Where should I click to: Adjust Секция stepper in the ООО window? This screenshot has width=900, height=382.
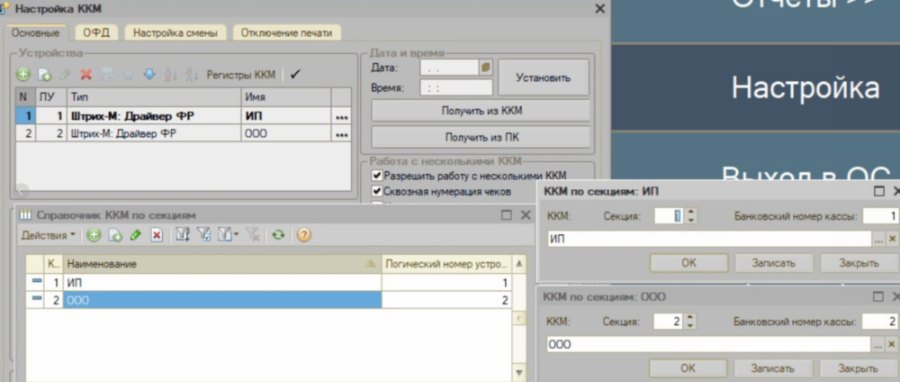click(x=690, y=321)
